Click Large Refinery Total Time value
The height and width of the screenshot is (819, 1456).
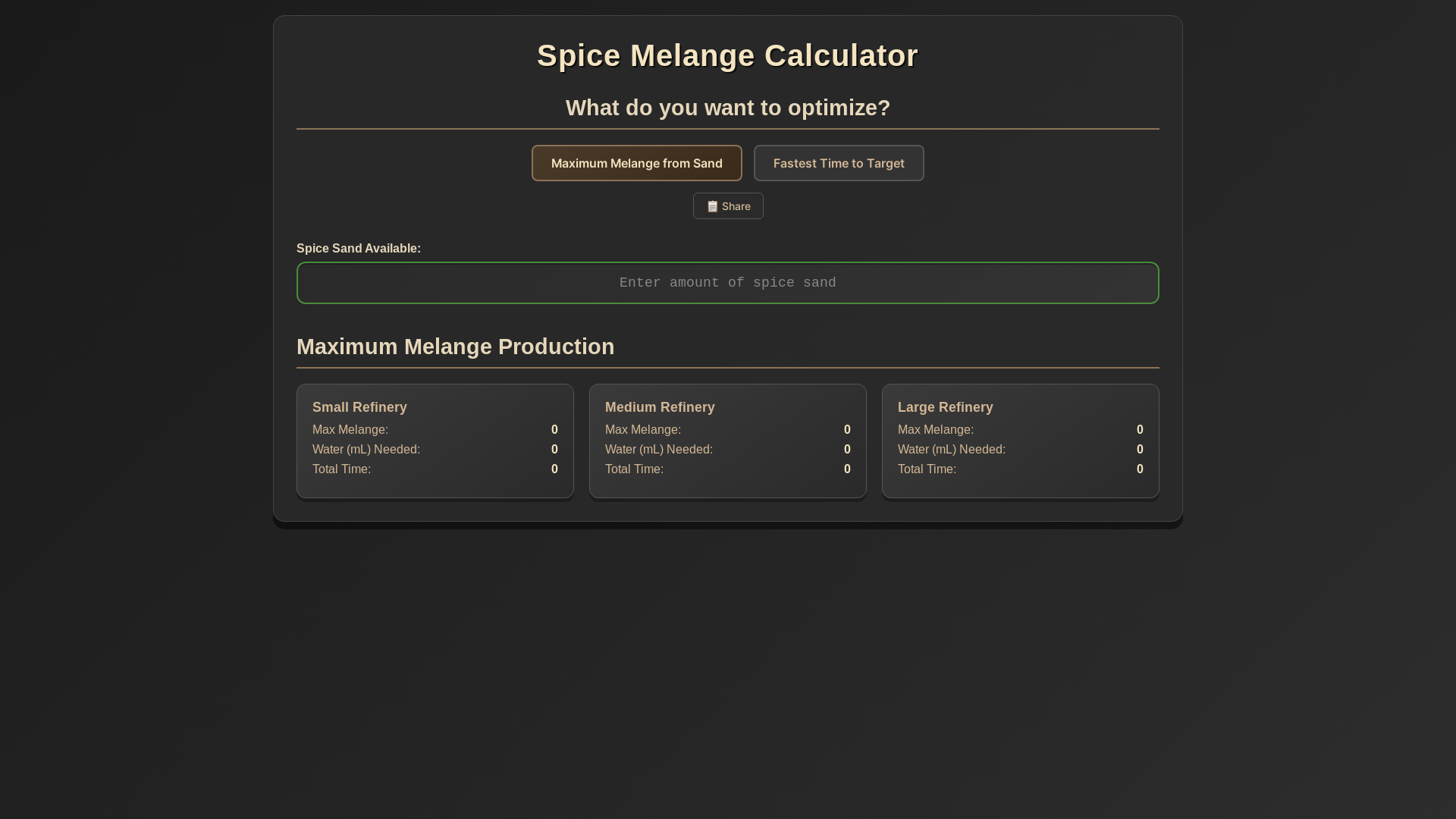coord(1140,469)
